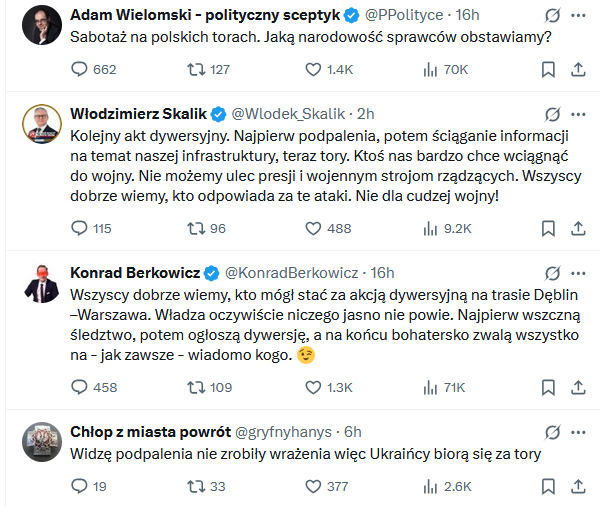View analytics of Konrad Berkowicz's tweet
Viewport: 600px width, 506px height.
432,387
